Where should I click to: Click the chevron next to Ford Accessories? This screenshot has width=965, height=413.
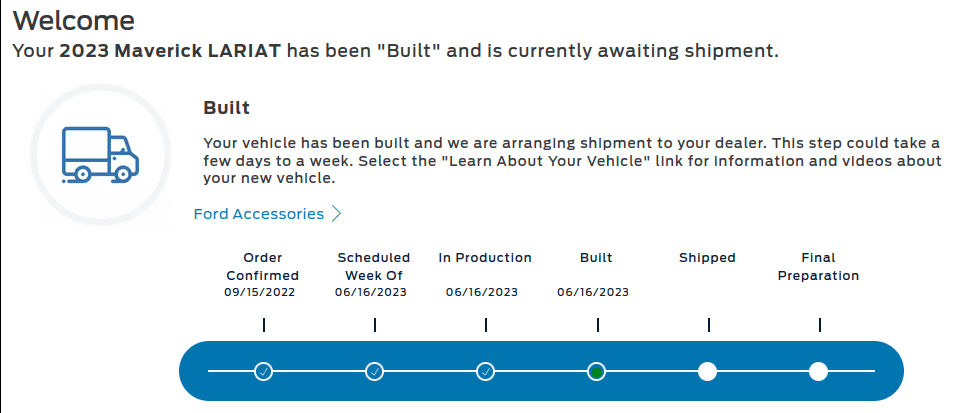[x=336, y=214]
